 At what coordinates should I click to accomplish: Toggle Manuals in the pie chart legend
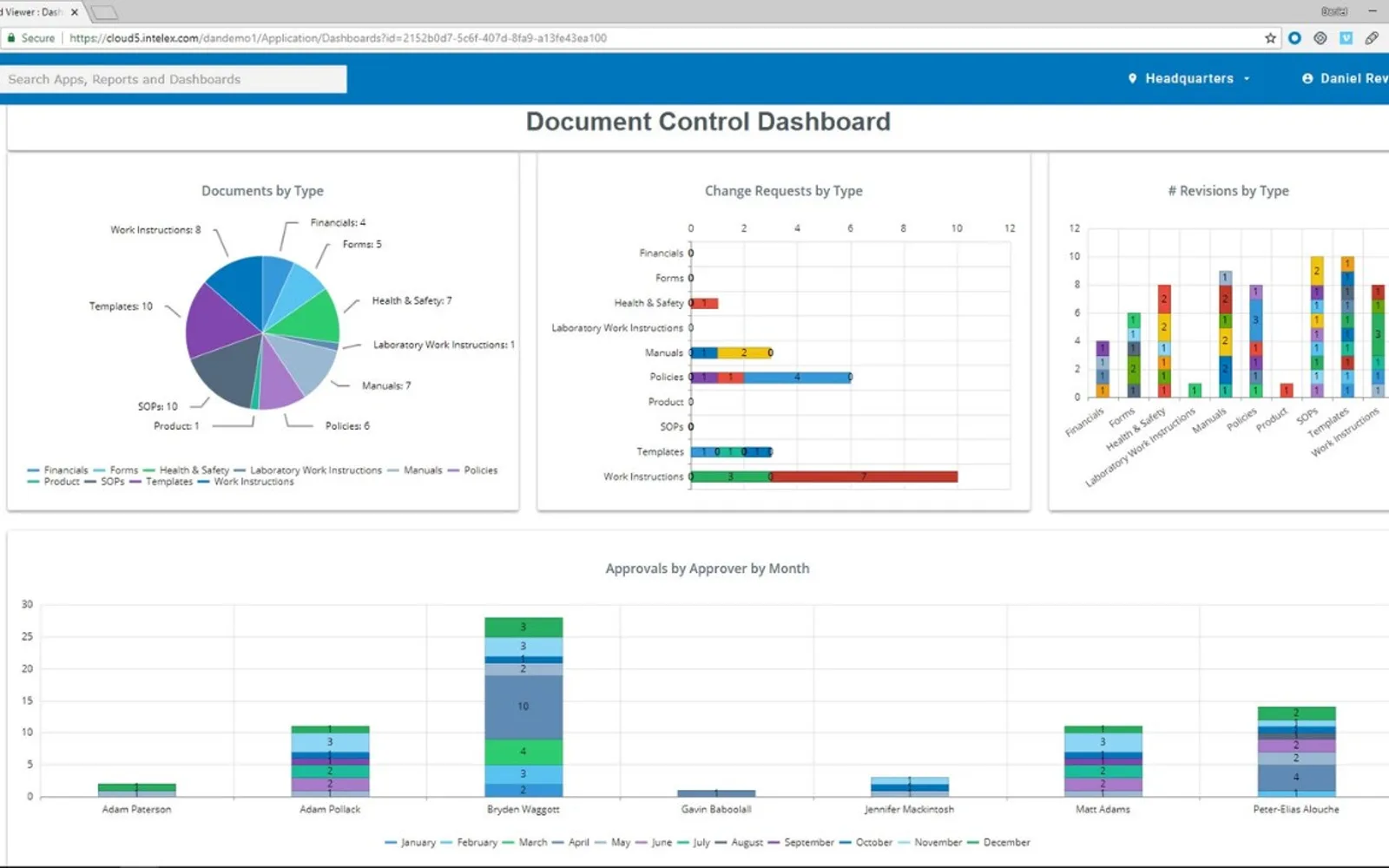(414, 470)
